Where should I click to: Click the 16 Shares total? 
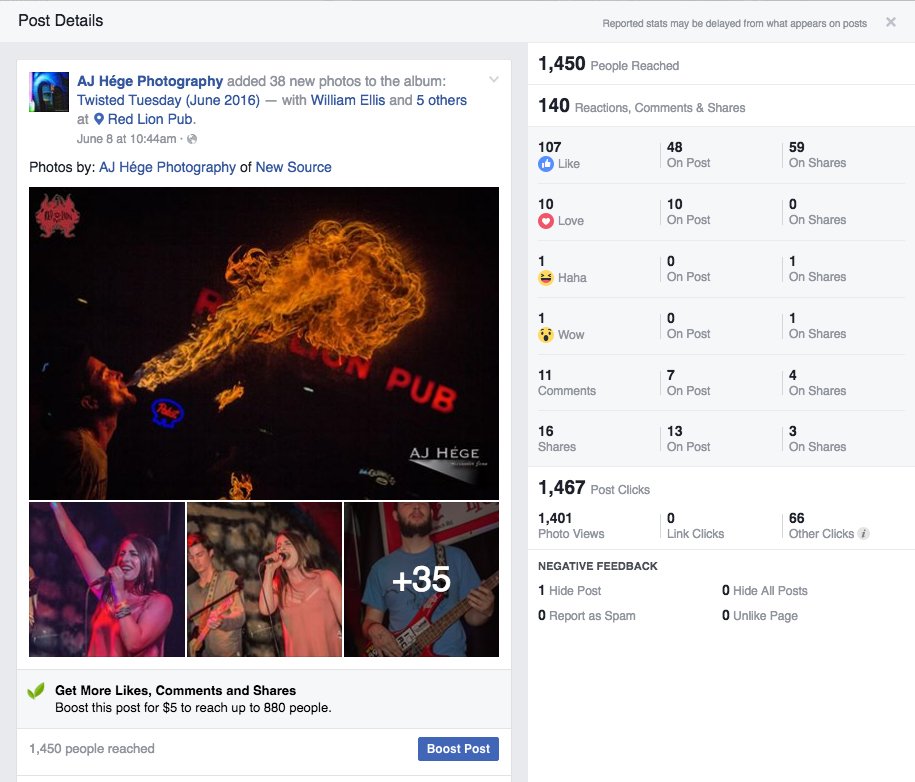point(557,439)
